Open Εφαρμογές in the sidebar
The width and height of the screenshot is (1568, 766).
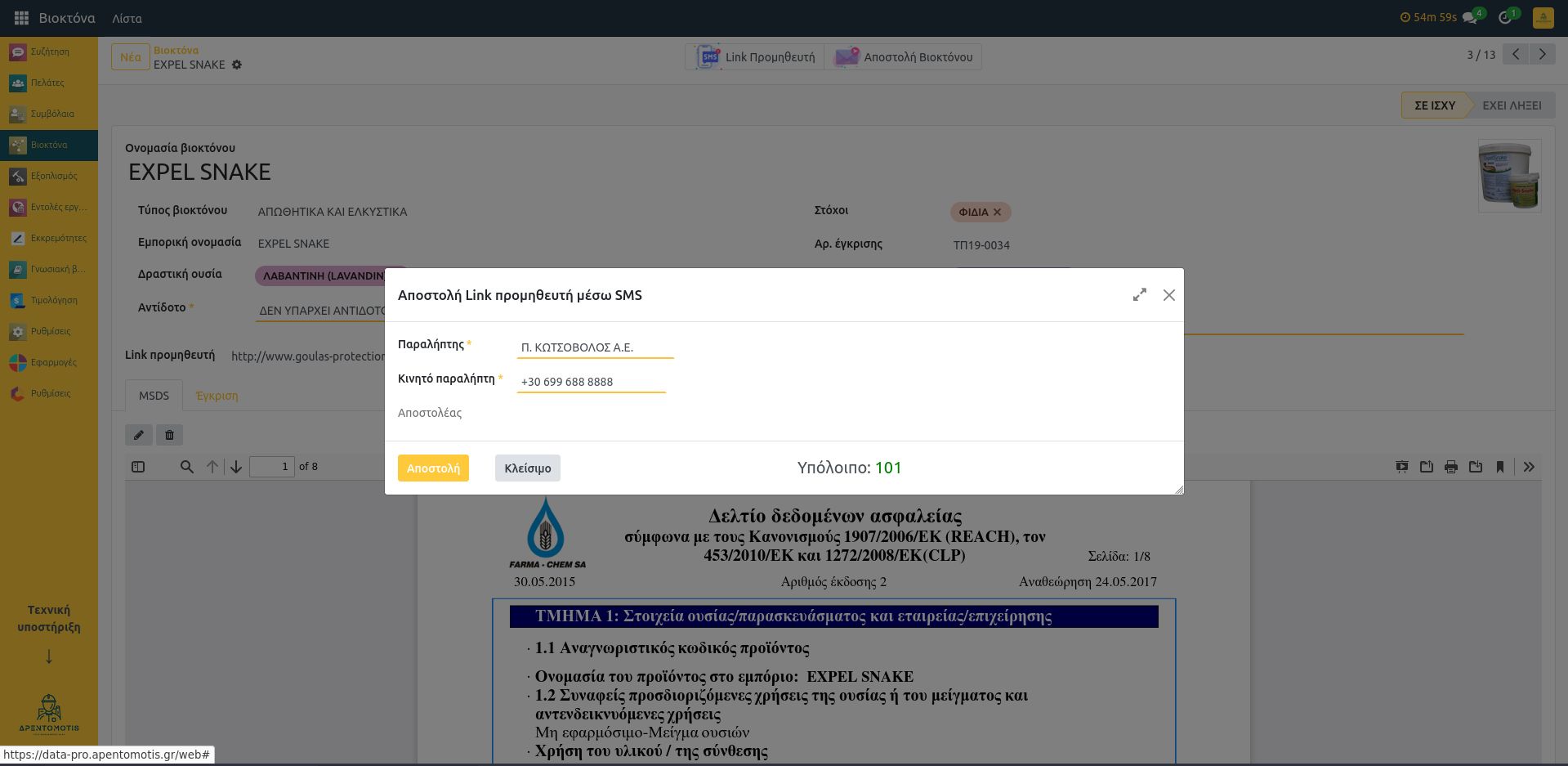point(49,362)
